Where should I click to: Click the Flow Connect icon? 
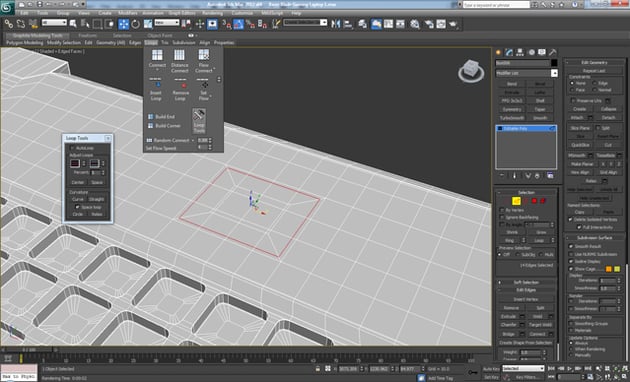[x=204, y=55]
